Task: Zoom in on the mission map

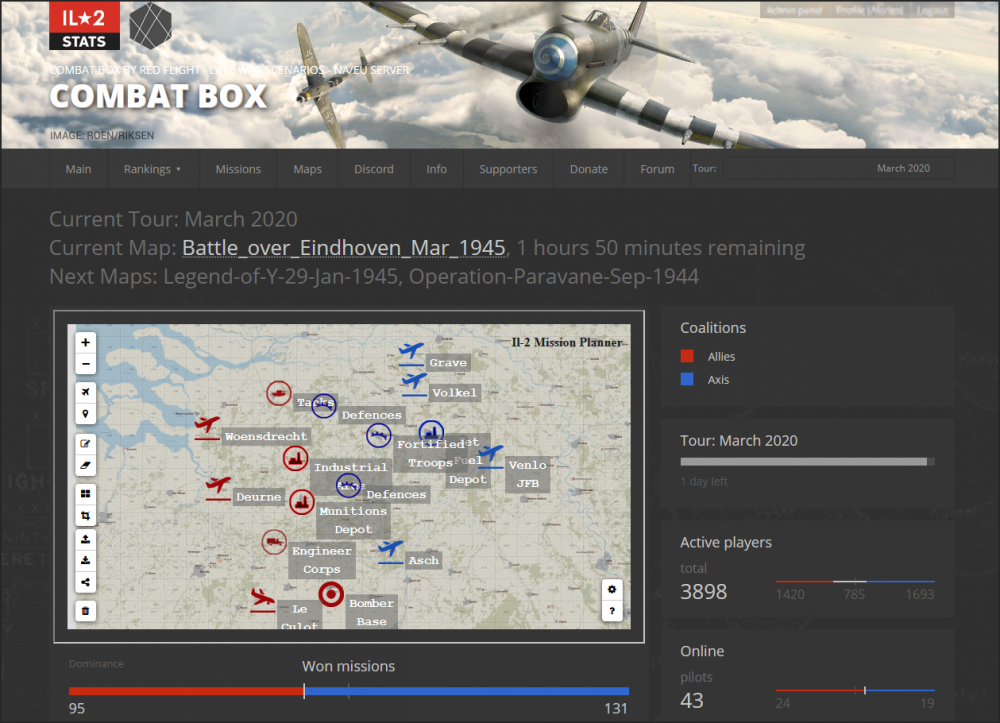Action: pyautogui.click(x=85, y=342)
